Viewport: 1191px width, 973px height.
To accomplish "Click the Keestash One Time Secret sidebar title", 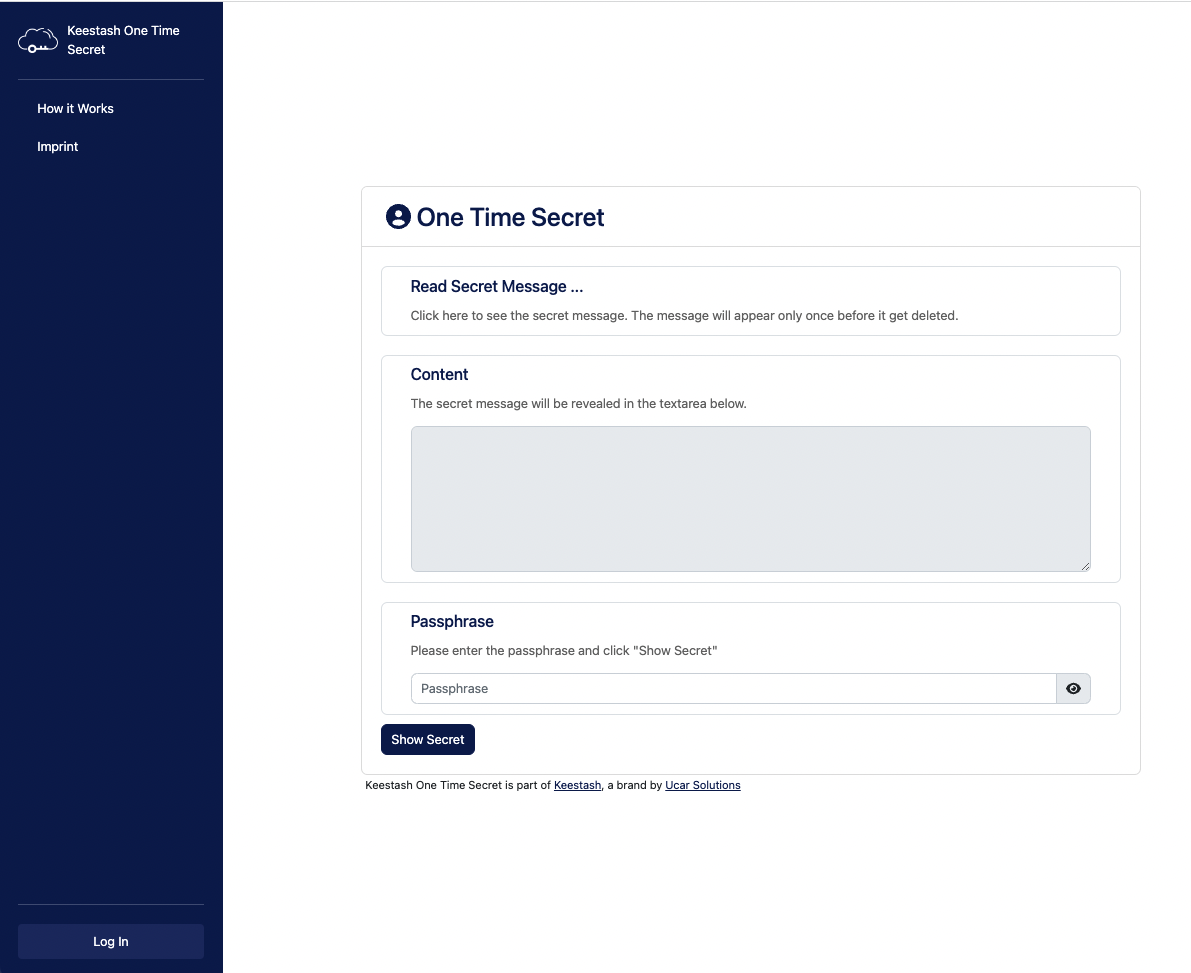I will (122, 39).
